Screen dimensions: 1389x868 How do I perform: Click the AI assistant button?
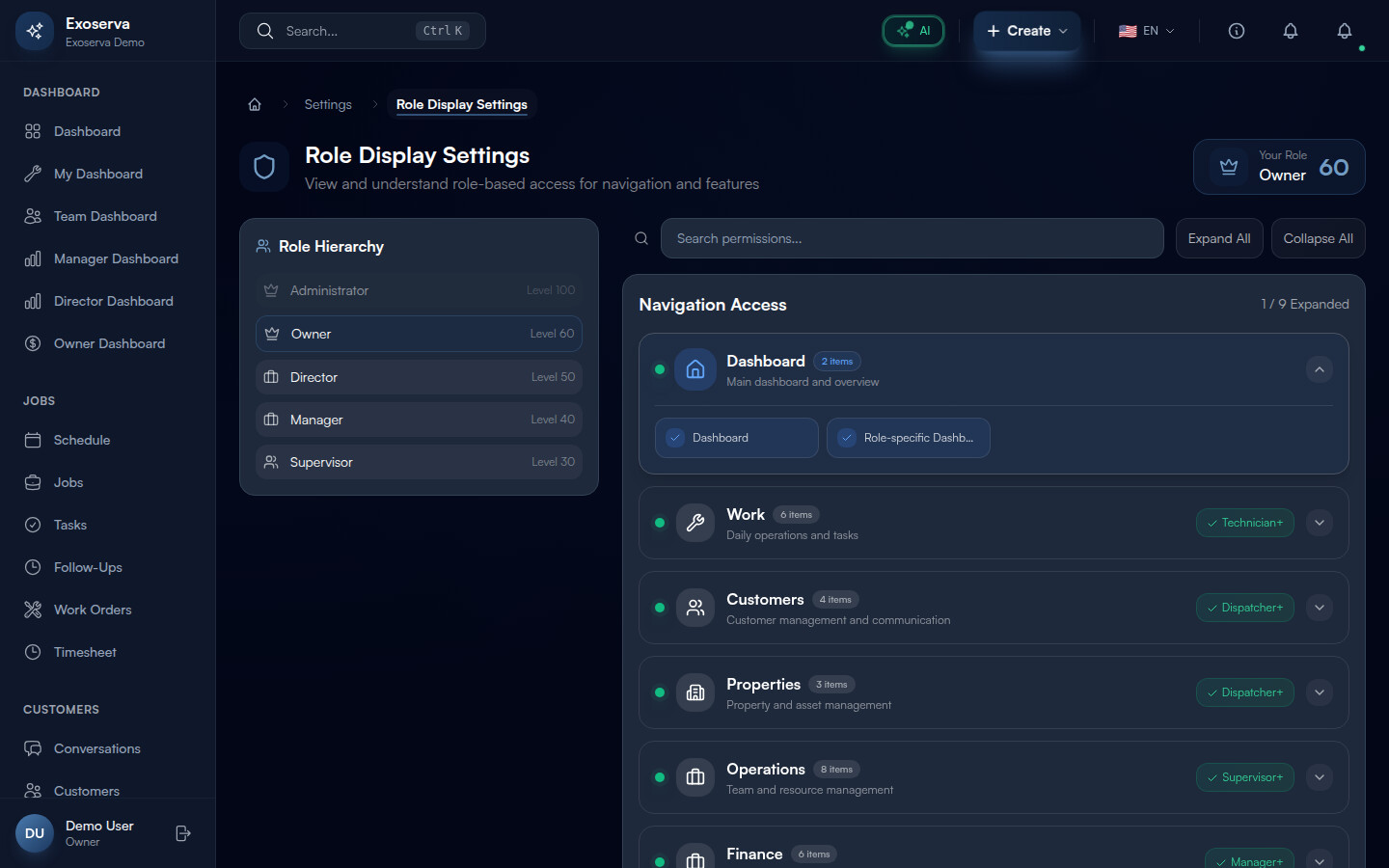pos(912,31)
